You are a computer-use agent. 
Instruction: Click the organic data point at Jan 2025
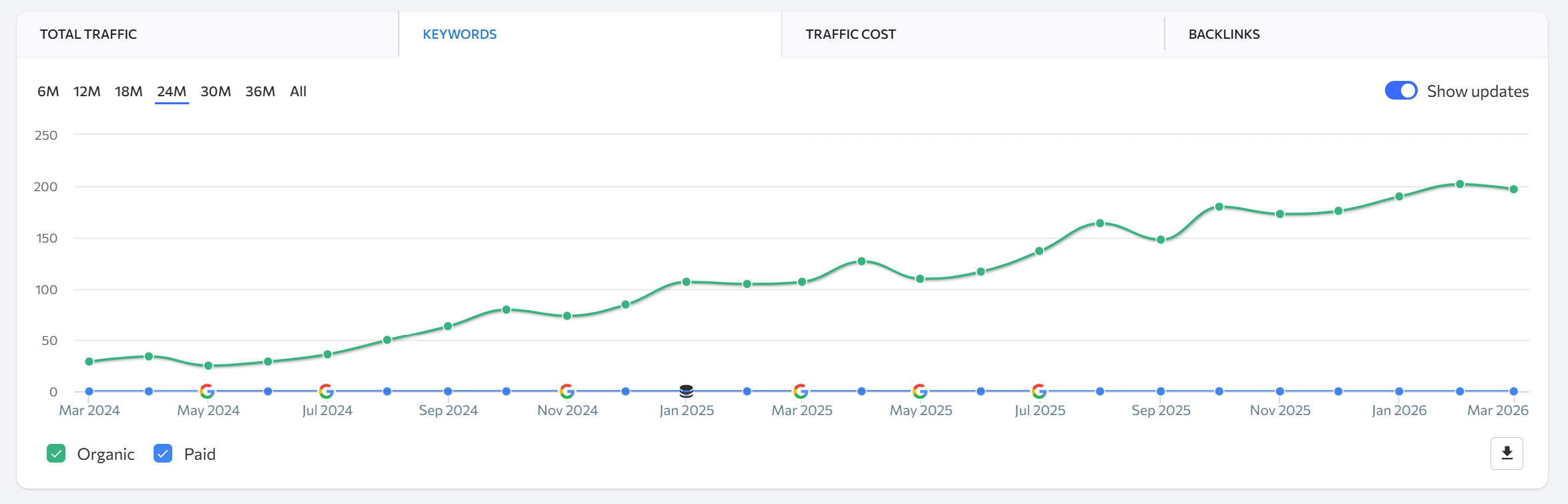[686, 282]
